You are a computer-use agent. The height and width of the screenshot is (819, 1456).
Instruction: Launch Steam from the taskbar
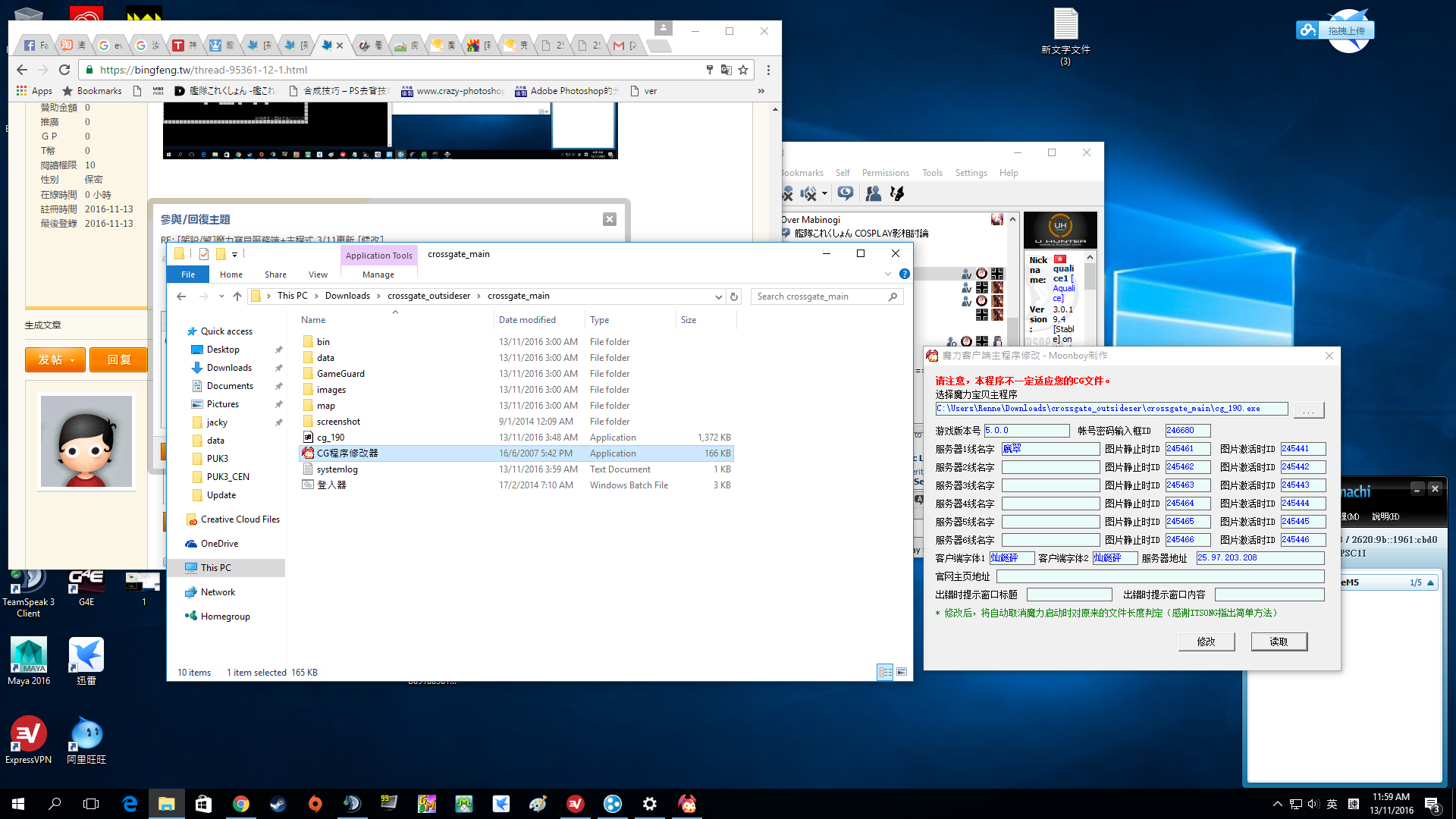click(278, 804)
